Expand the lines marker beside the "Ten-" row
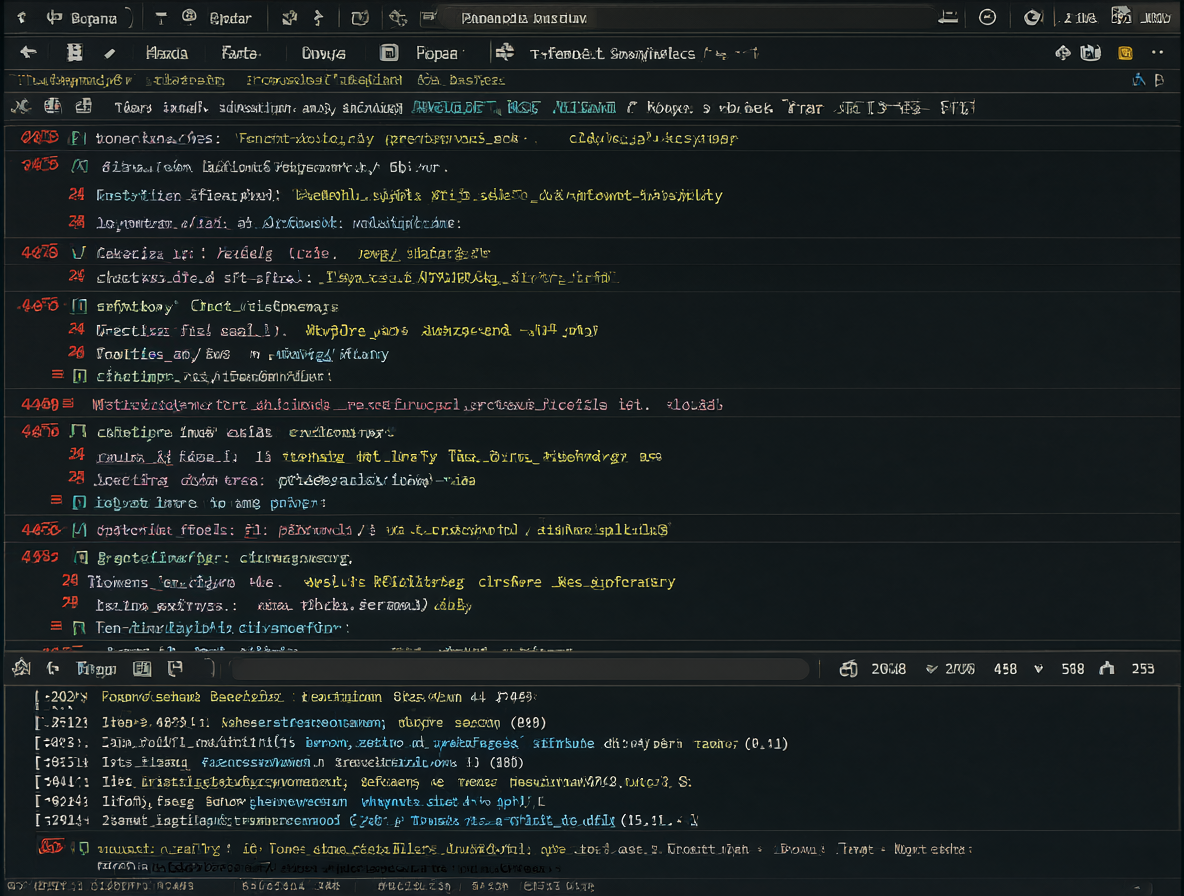Image resolution: width=1184 pixels, height=896 pixels. coord(56,626)
